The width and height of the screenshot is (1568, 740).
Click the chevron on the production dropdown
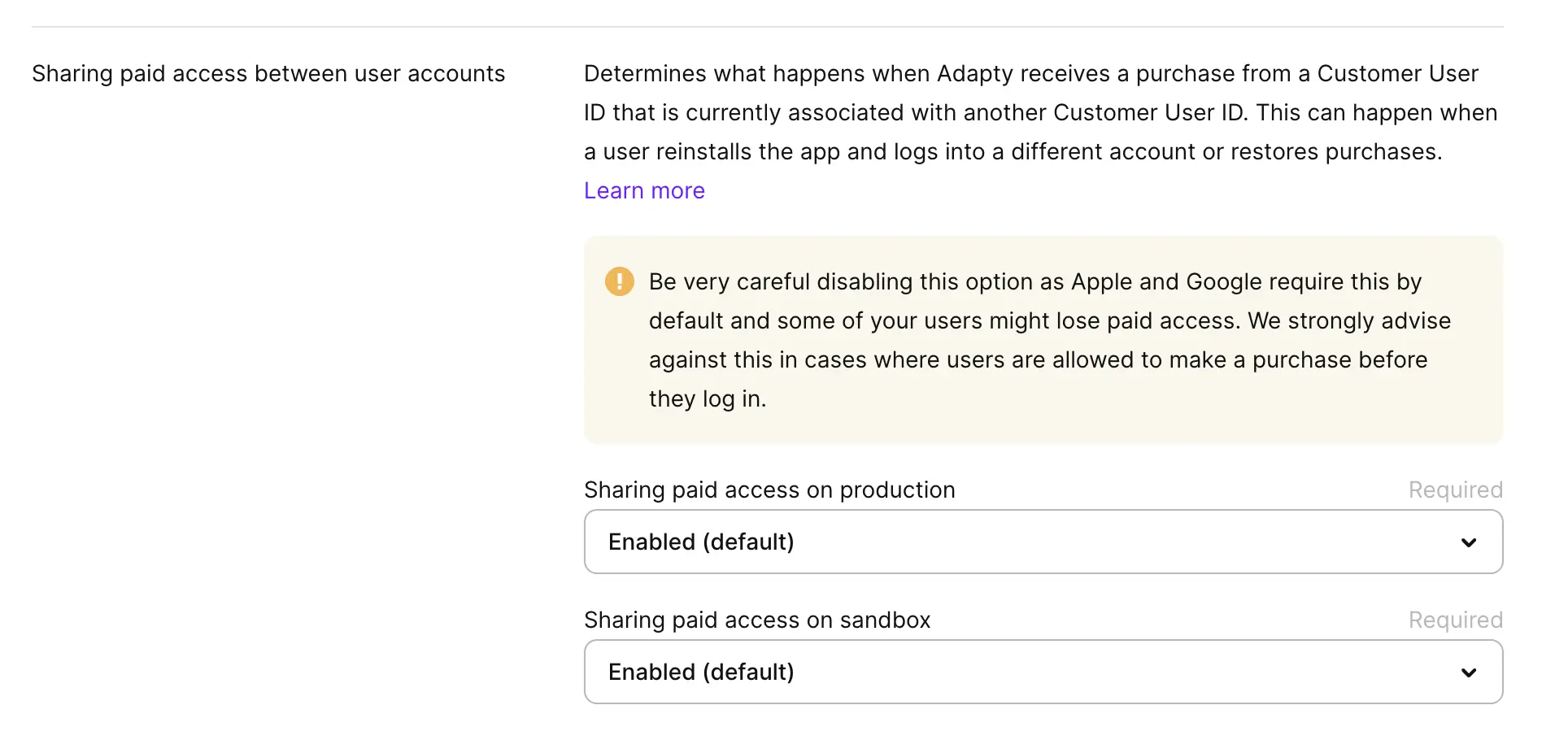[x=1469, y=542]
